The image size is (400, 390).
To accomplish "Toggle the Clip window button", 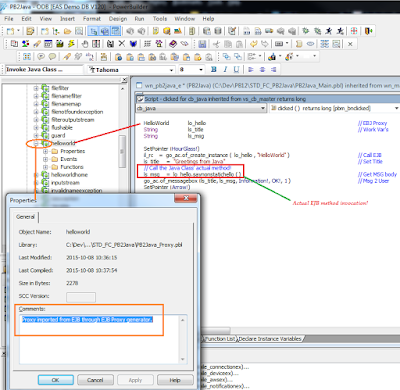I will 116,31.
